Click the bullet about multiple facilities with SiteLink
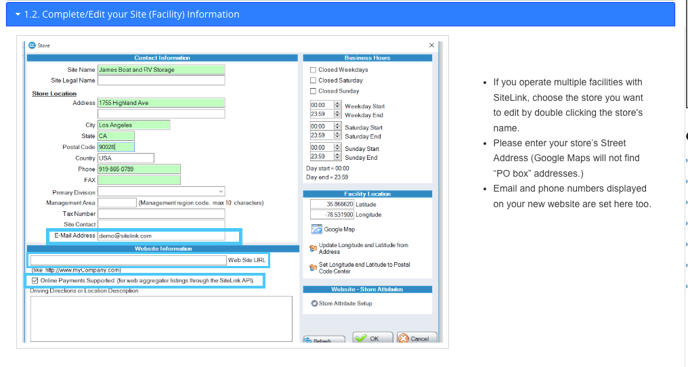 pyautogui.click(x=568, y=105)
